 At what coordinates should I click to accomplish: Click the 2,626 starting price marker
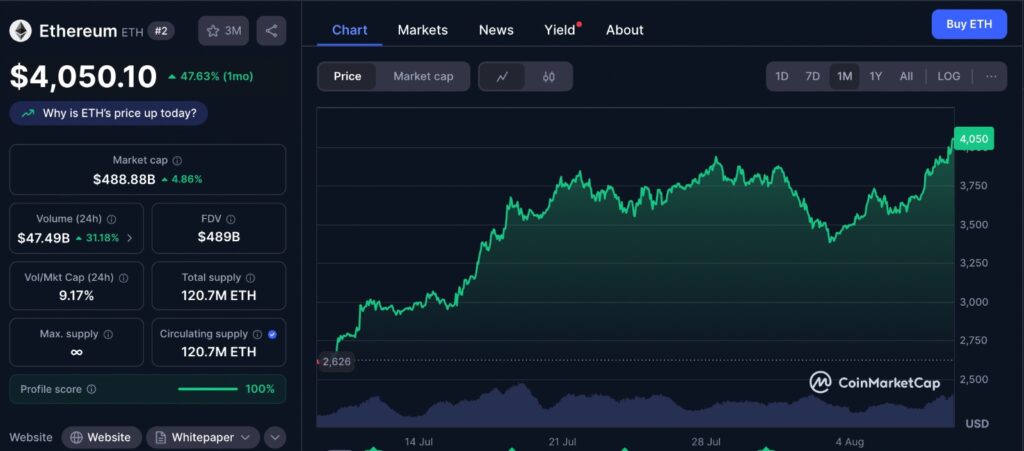[336, 361]
